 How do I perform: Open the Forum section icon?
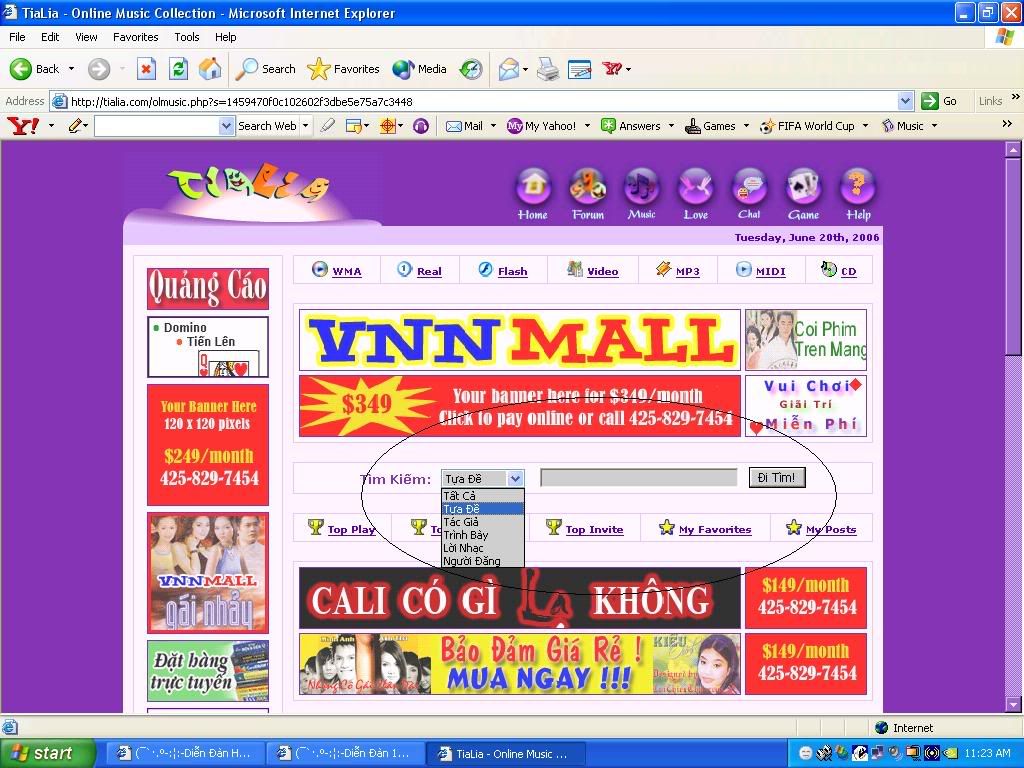tap(588, 187)
